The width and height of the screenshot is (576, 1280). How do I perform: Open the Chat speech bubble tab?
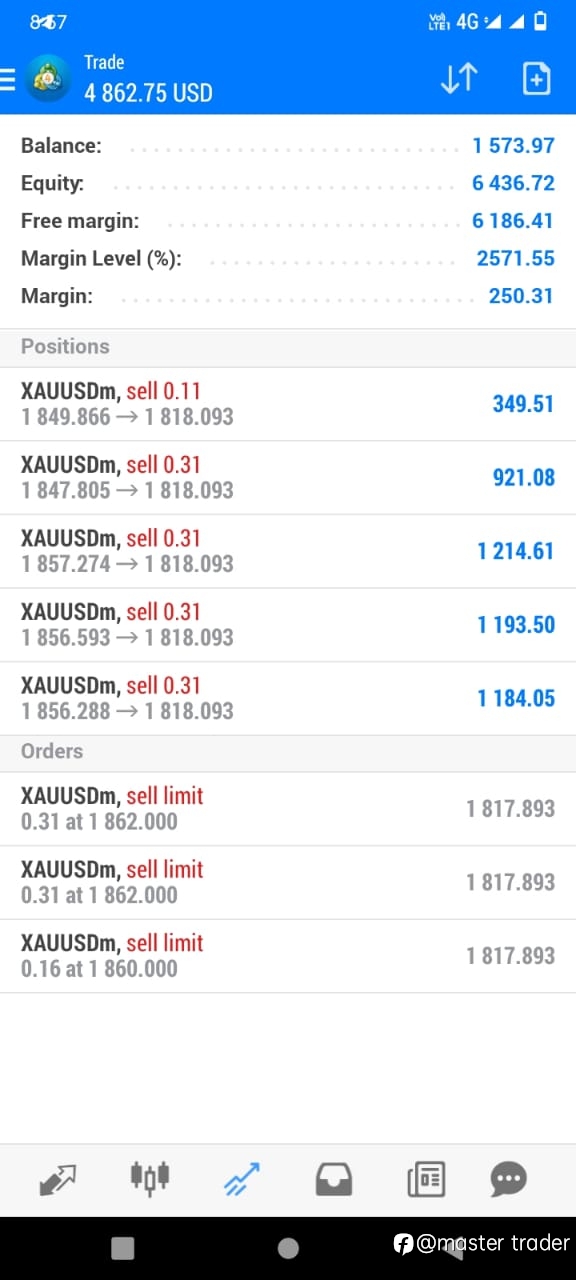(509, 1180)
